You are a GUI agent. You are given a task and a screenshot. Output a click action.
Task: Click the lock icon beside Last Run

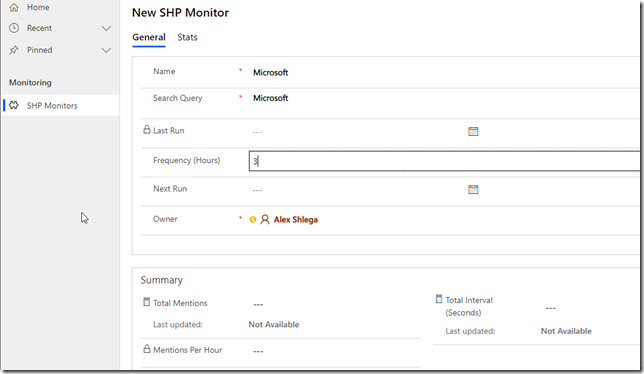coord(147,130)
